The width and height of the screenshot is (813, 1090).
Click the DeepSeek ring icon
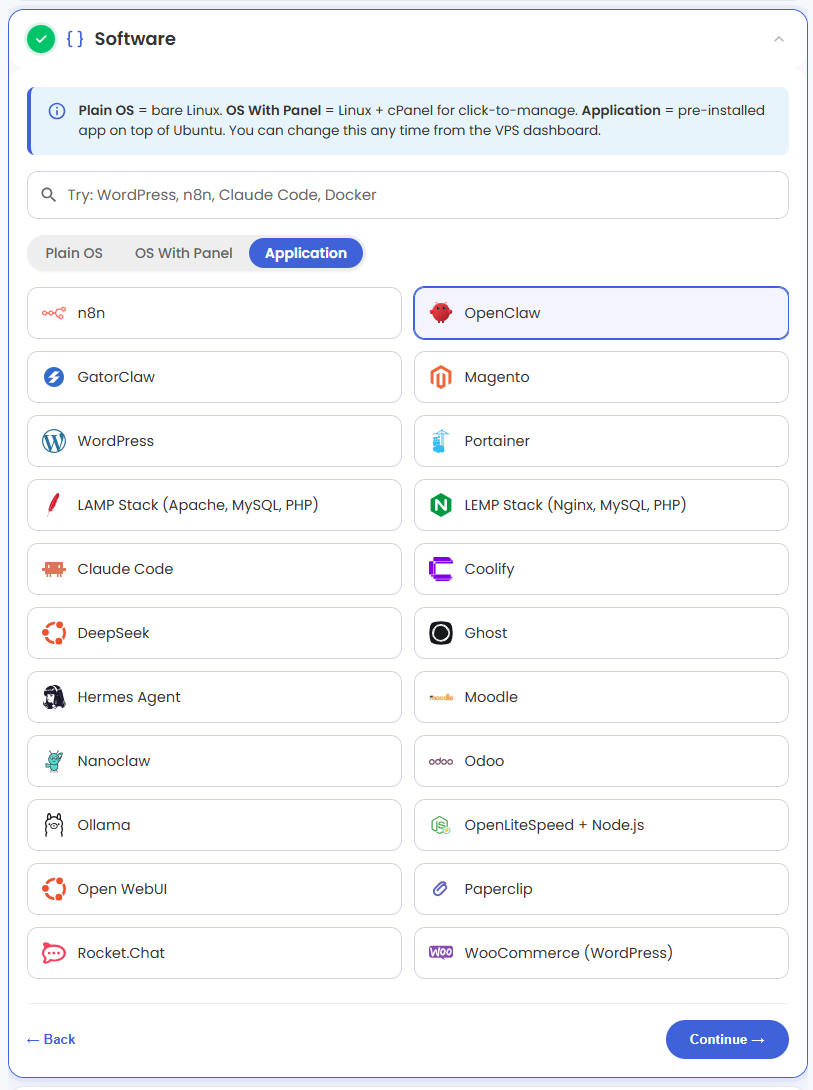coord(54,633)
